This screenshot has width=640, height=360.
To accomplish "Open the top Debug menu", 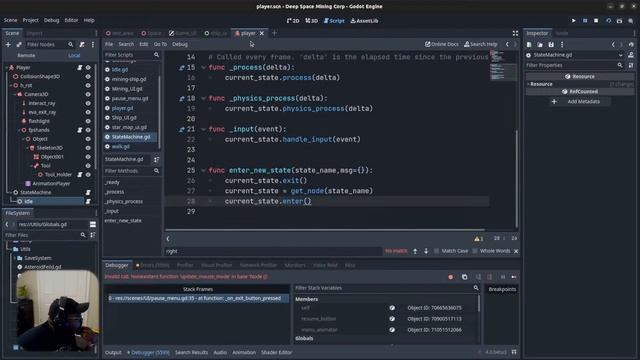I will pyautogui.click(x=51, y=20).
